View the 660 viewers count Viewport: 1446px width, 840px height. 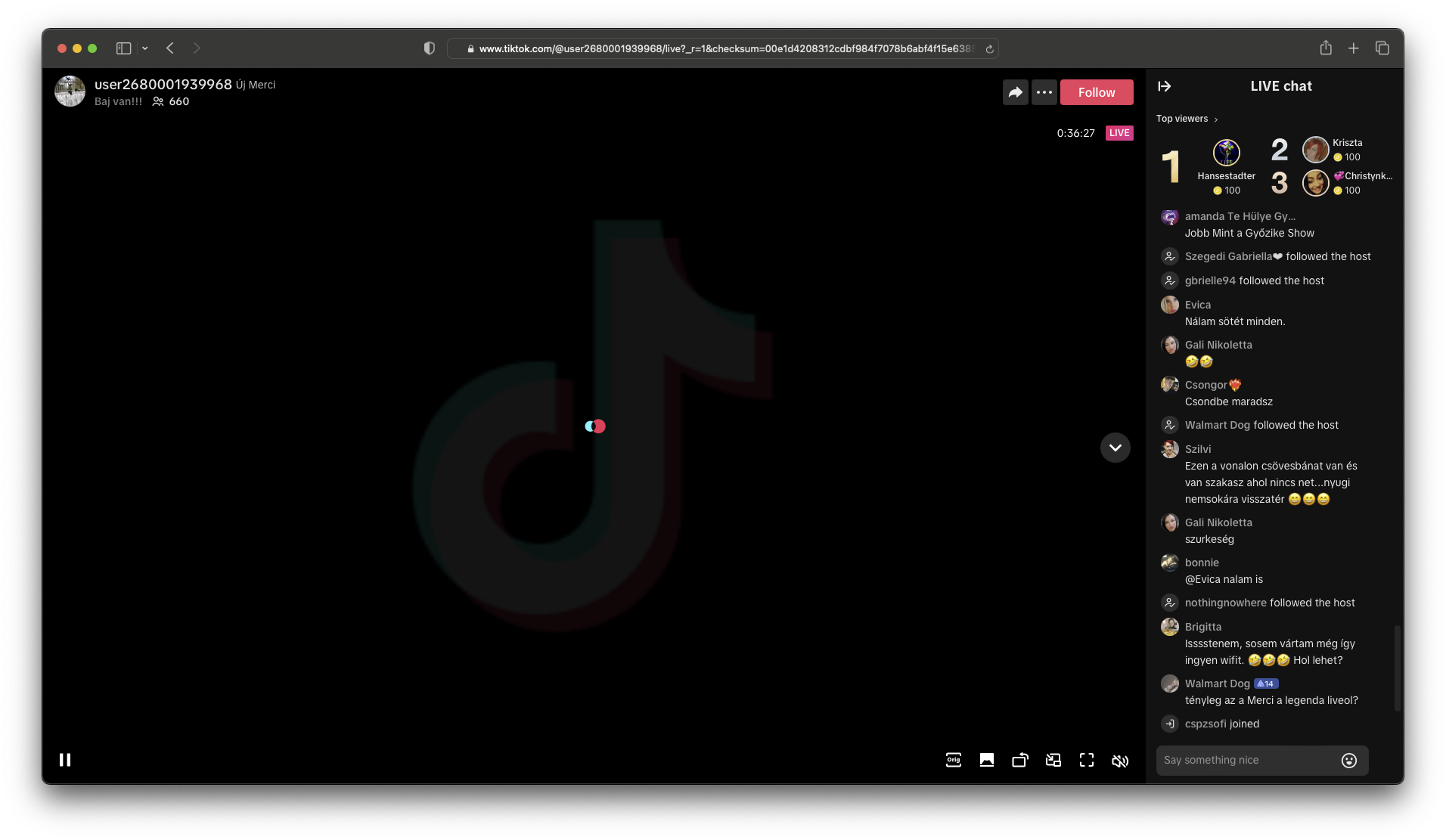coord(171,101)
